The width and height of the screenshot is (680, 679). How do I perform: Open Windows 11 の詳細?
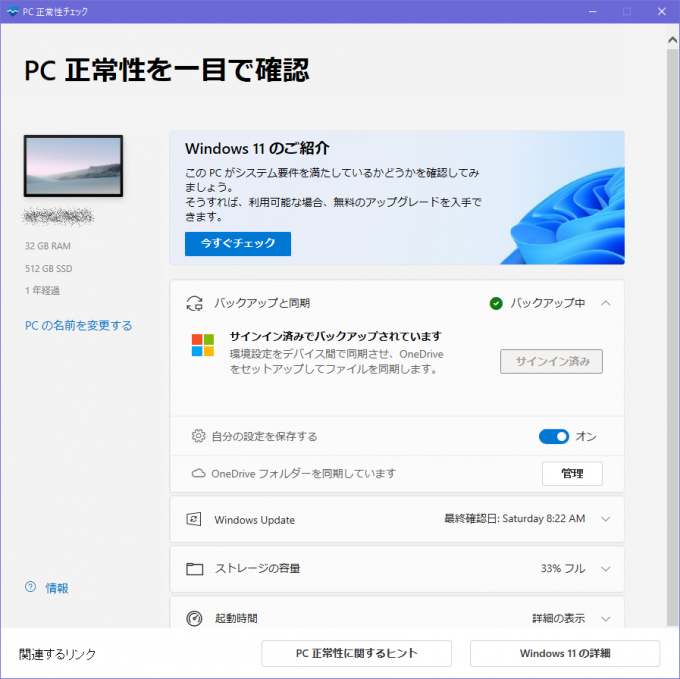[565, 653]
